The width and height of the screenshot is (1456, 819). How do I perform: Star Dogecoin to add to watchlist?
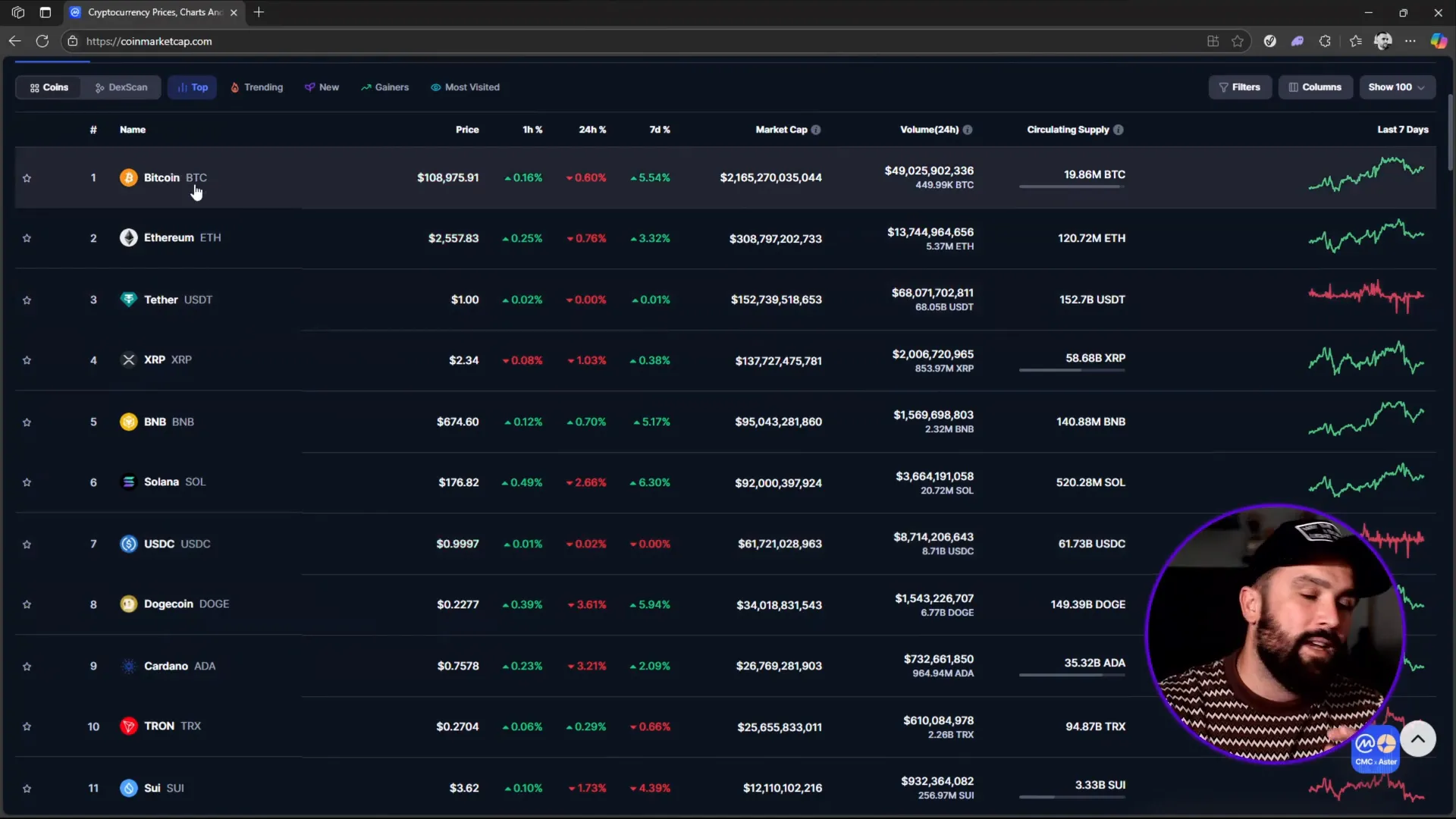27,604
